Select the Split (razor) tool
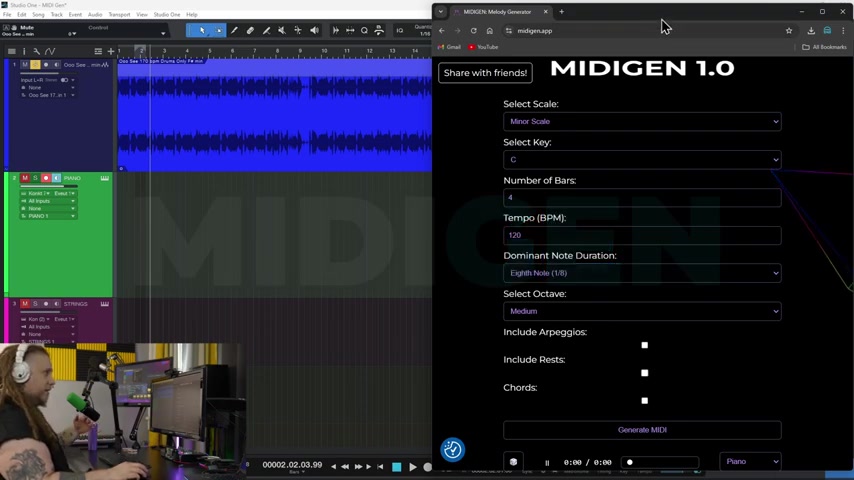Viewport: 854px width, 480px height. click(x=266, y=31)
